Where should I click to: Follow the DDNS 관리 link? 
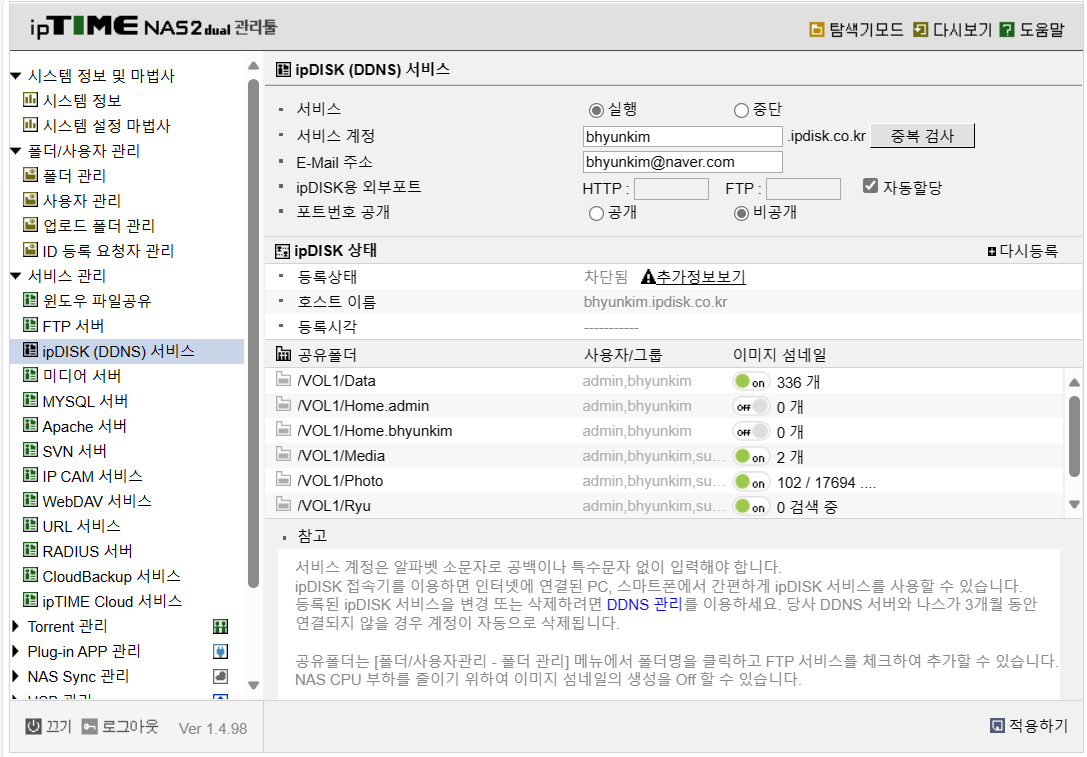644,604
